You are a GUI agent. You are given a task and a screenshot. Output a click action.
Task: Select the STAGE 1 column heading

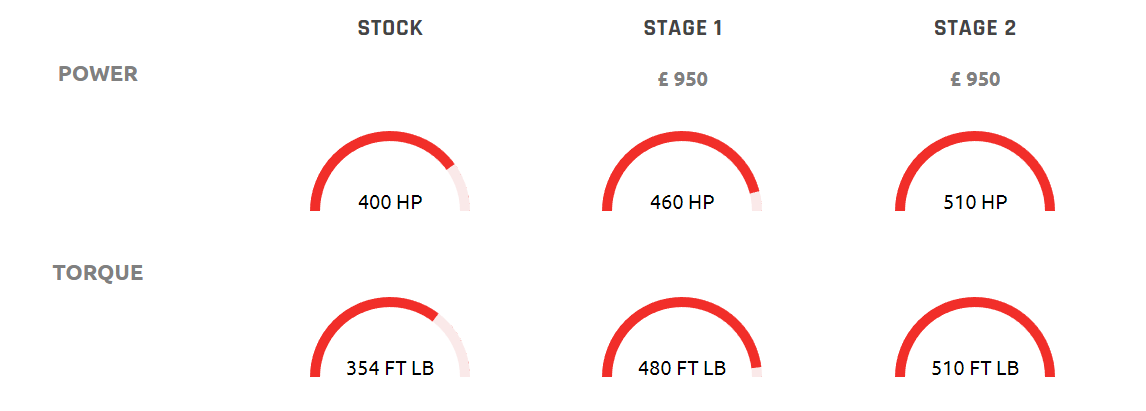[683, 29]
